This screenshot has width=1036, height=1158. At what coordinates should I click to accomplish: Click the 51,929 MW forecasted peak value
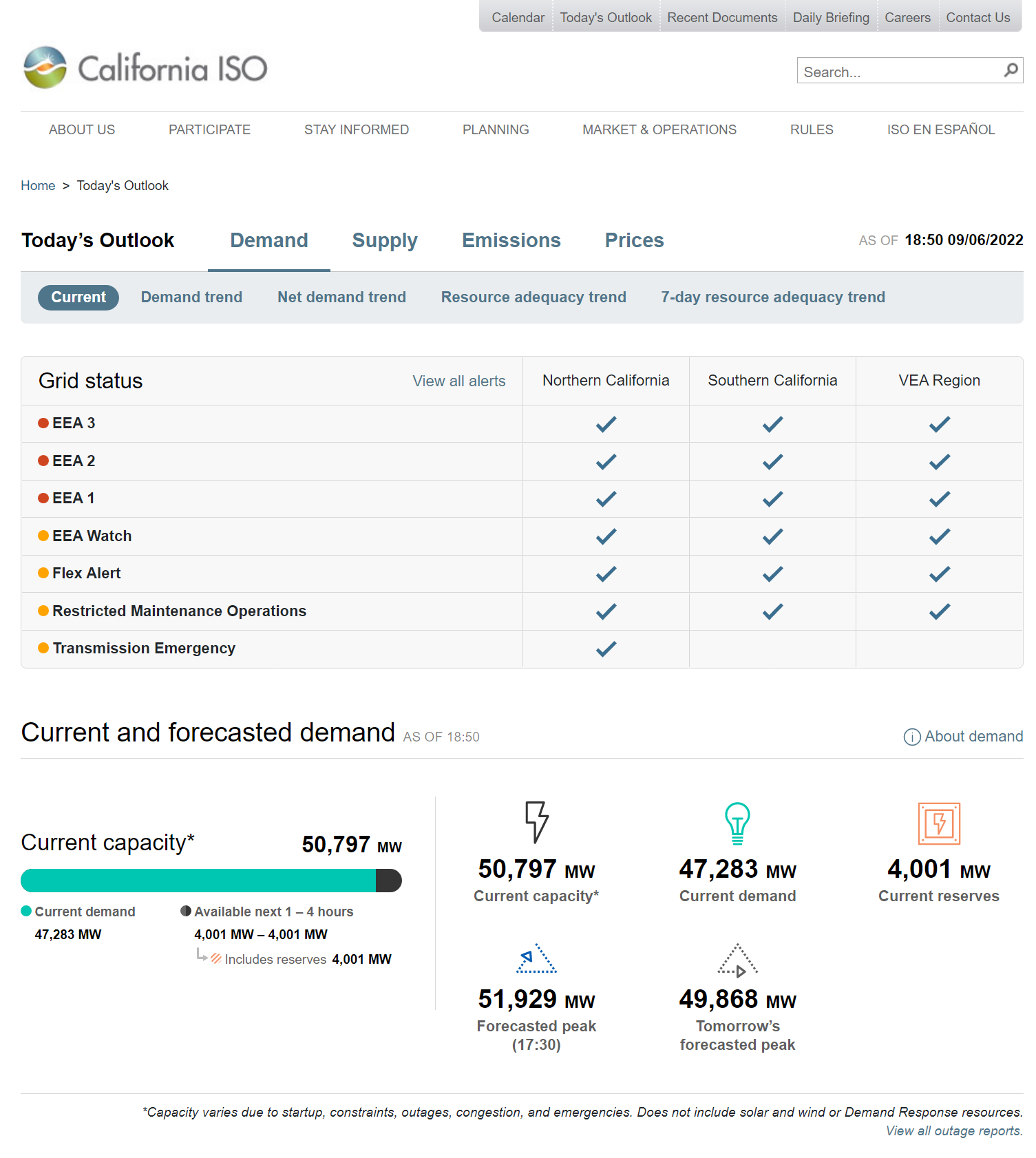[x=536, y=999]
